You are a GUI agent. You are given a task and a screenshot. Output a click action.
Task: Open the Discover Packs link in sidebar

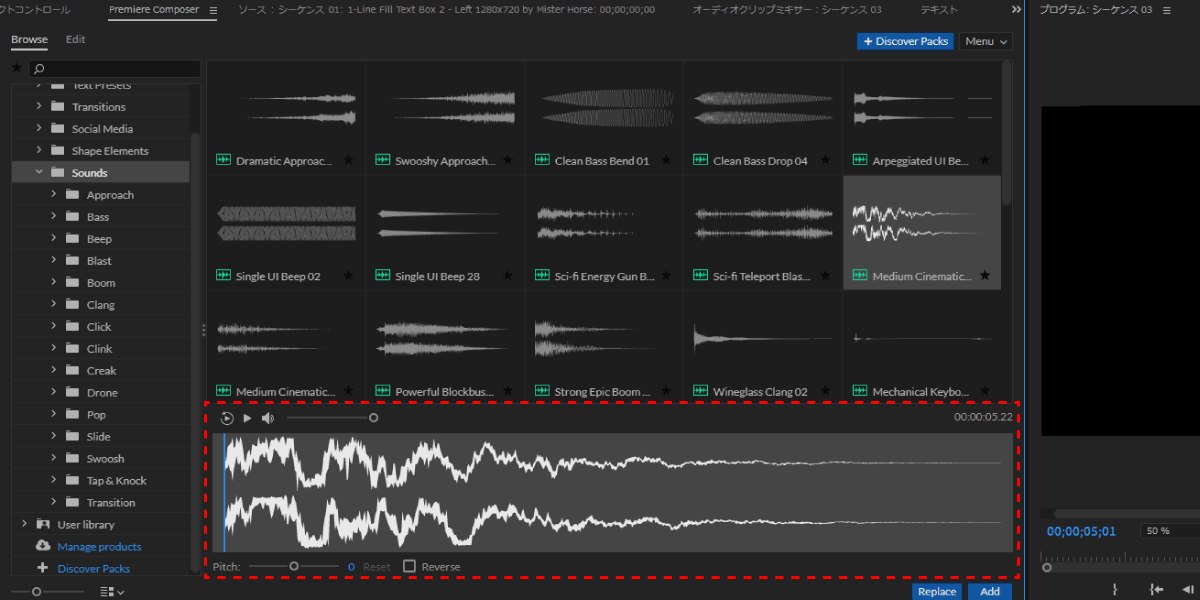pos(93,568)
